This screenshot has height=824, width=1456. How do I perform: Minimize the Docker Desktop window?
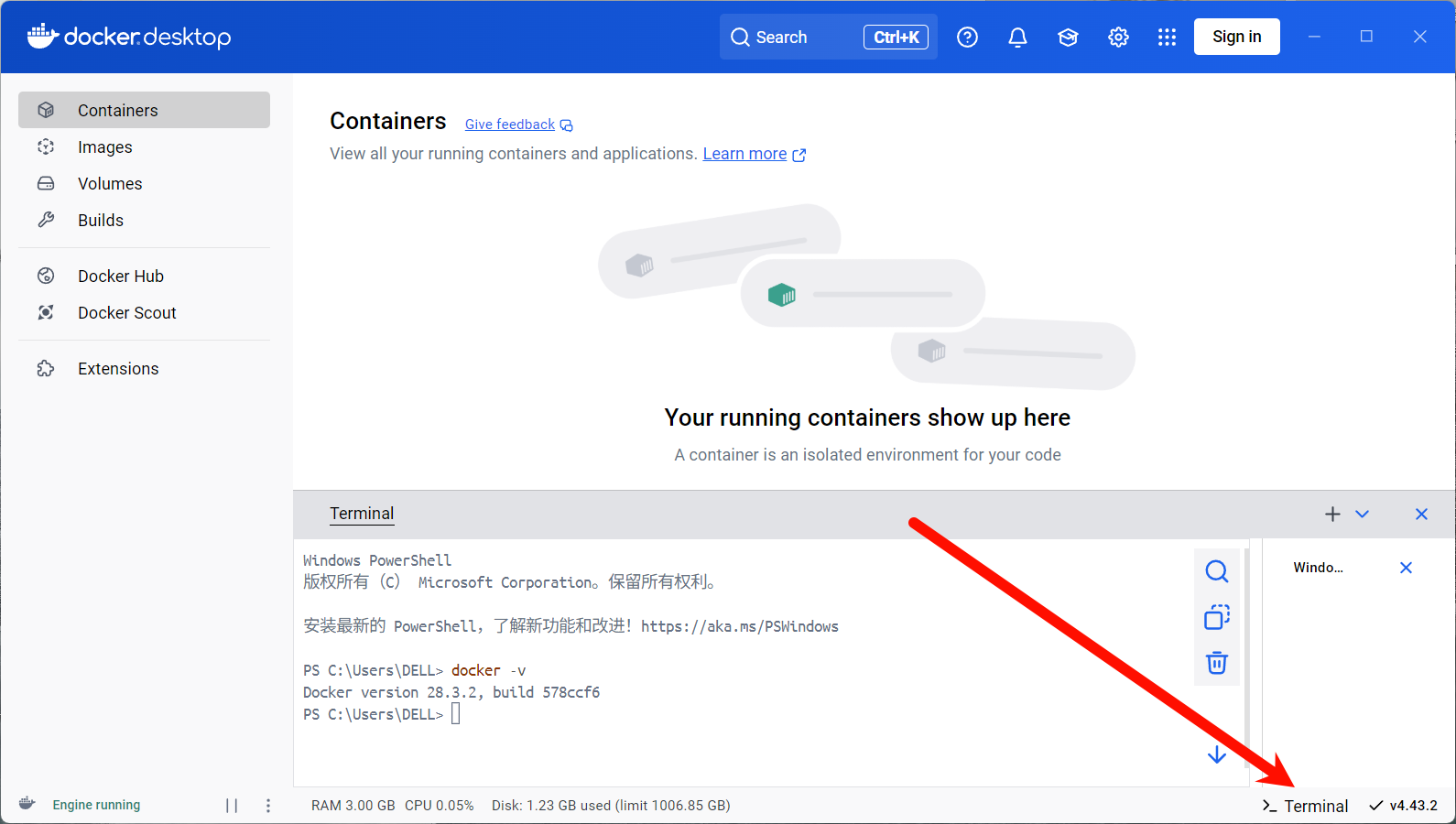pos(1314,37)
